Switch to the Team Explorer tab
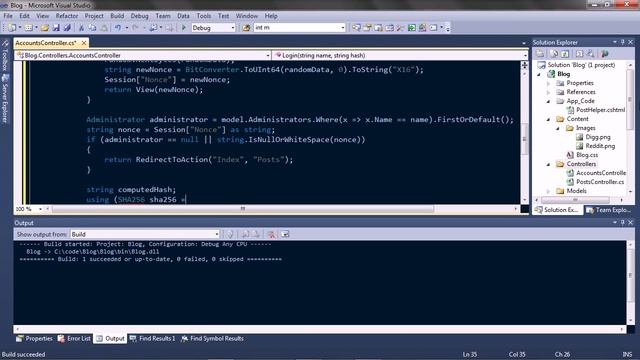The height and width of the screenshot is (360, 640). [609, 210]
